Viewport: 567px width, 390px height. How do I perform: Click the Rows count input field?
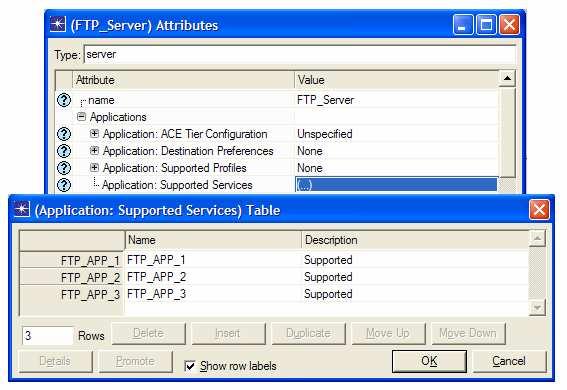pyautogui.click(x=47, y=336)
